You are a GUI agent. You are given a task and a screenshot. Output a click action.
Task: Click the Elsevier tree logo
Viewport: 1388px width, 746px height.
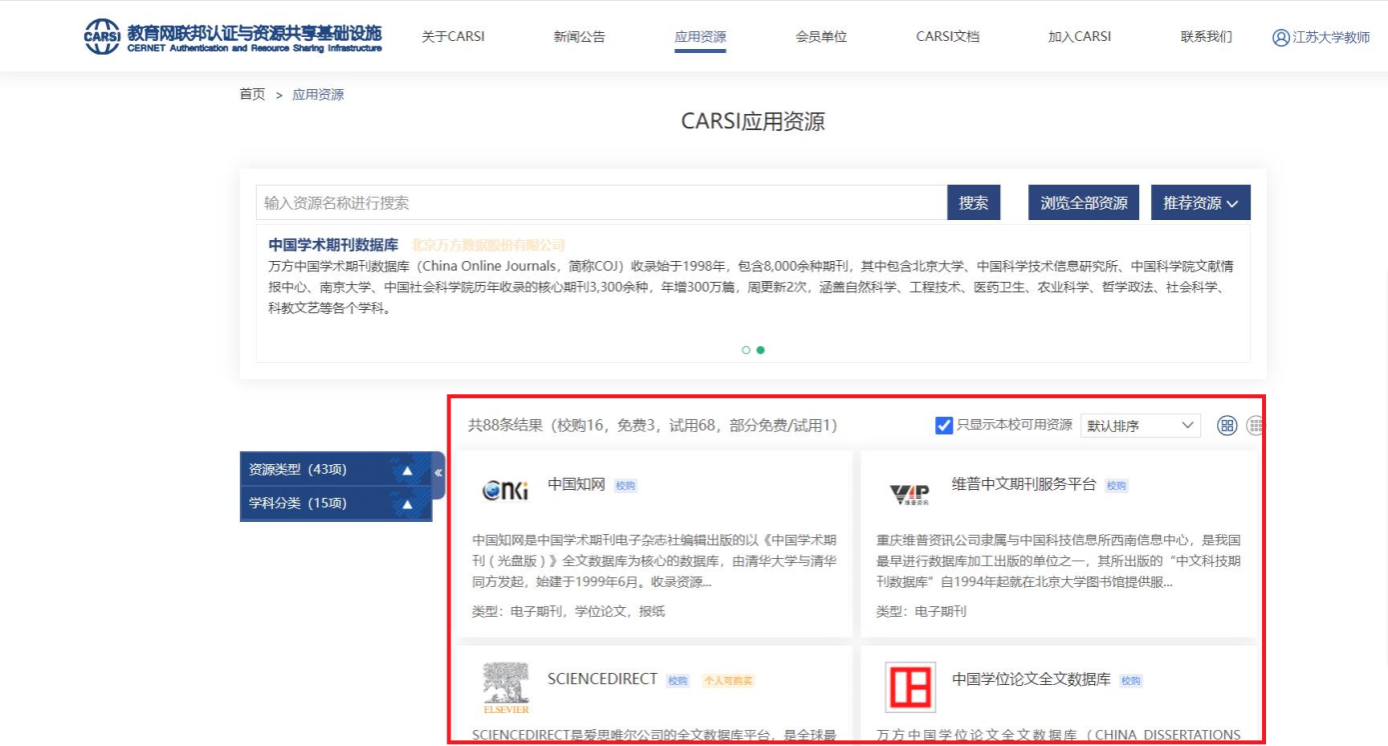pyautogui.click(x=506, y=688)
